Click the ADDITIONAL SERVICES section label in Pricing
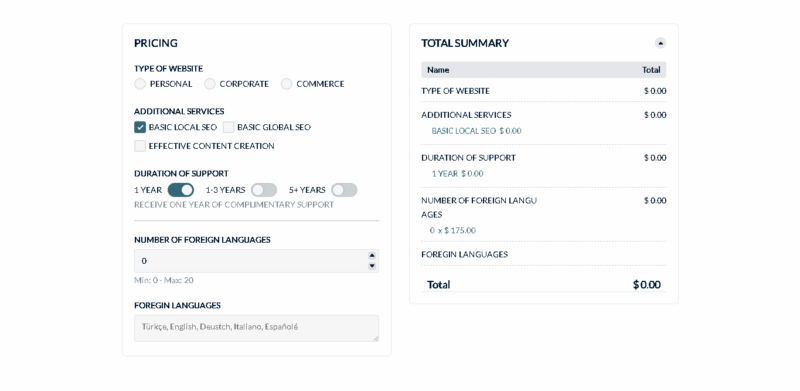The height and width of the screenshot is (391, 800). point(179,111)
